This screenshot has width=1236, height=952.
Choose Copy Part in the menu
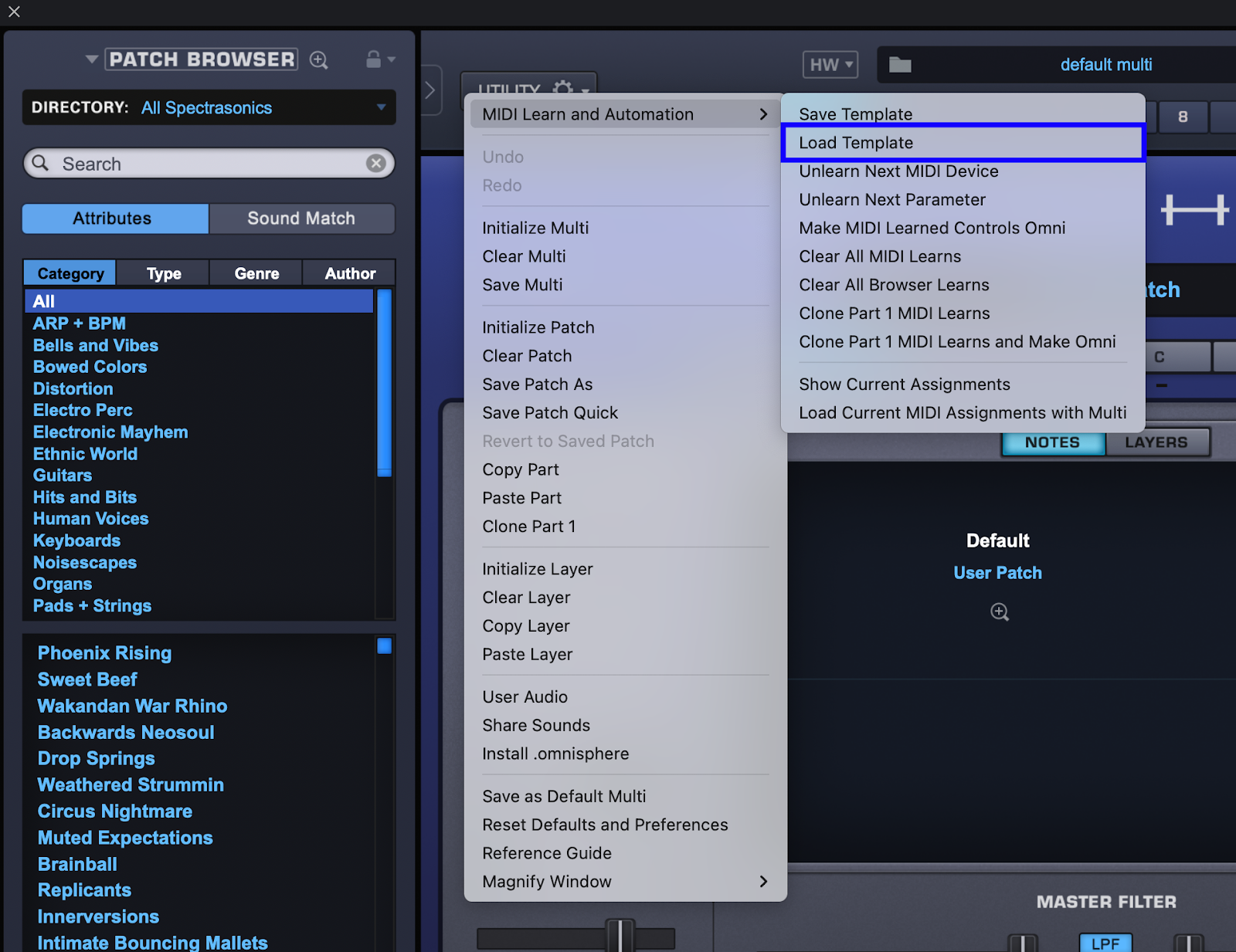pyautogui.click(x=624, y=469)
